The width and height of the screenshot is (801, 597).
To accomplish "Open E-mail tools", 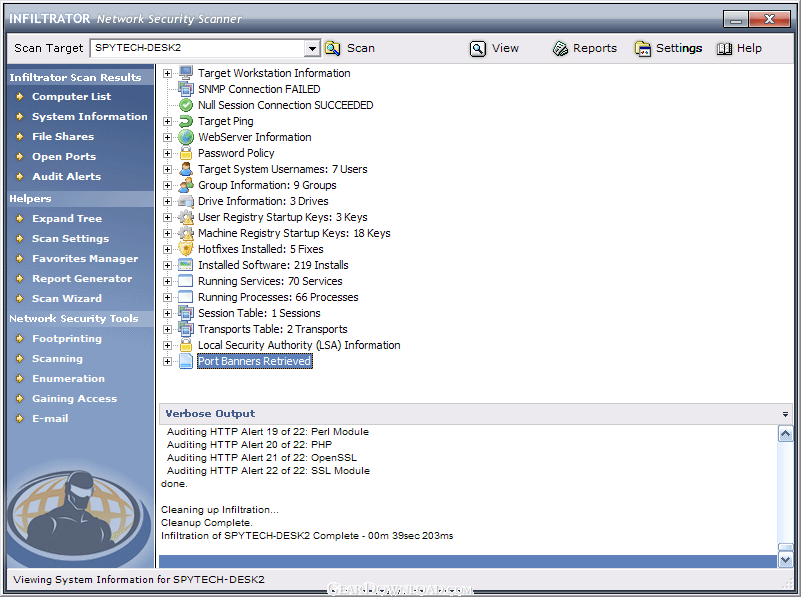I will tap(50, 418).
